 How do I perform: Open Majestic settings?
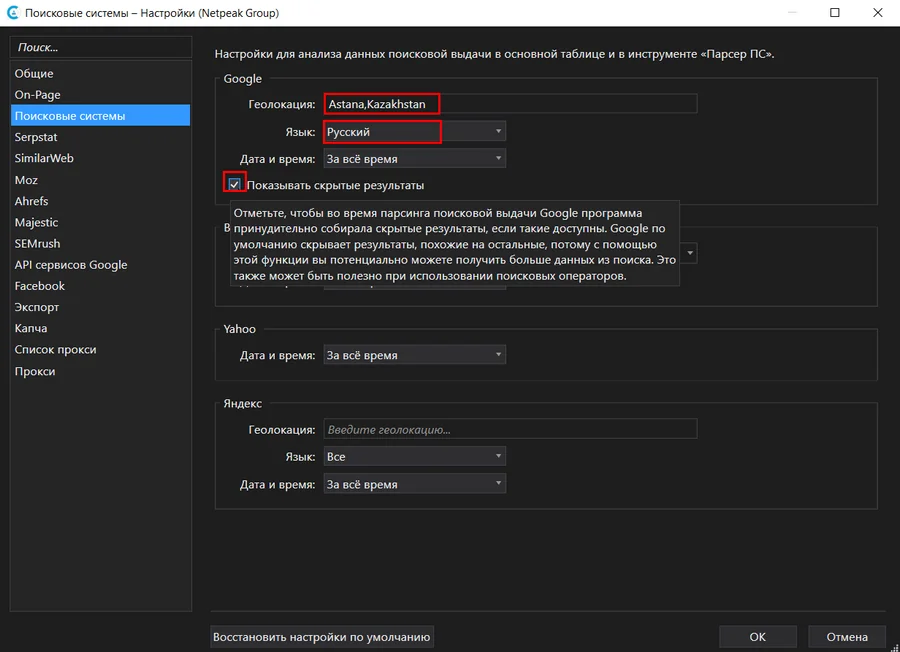coord(100,222)
